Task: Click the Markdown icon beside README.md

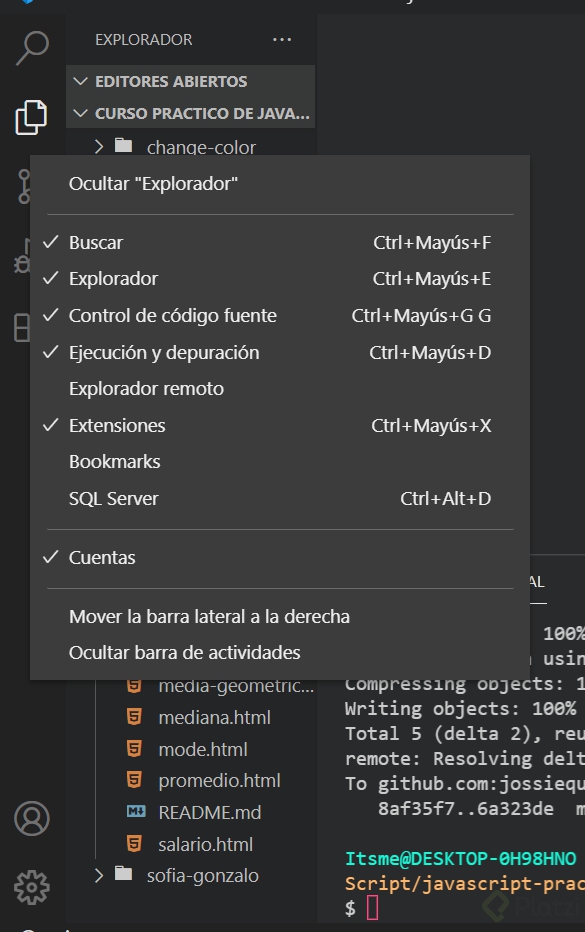Action: point(137,812)
